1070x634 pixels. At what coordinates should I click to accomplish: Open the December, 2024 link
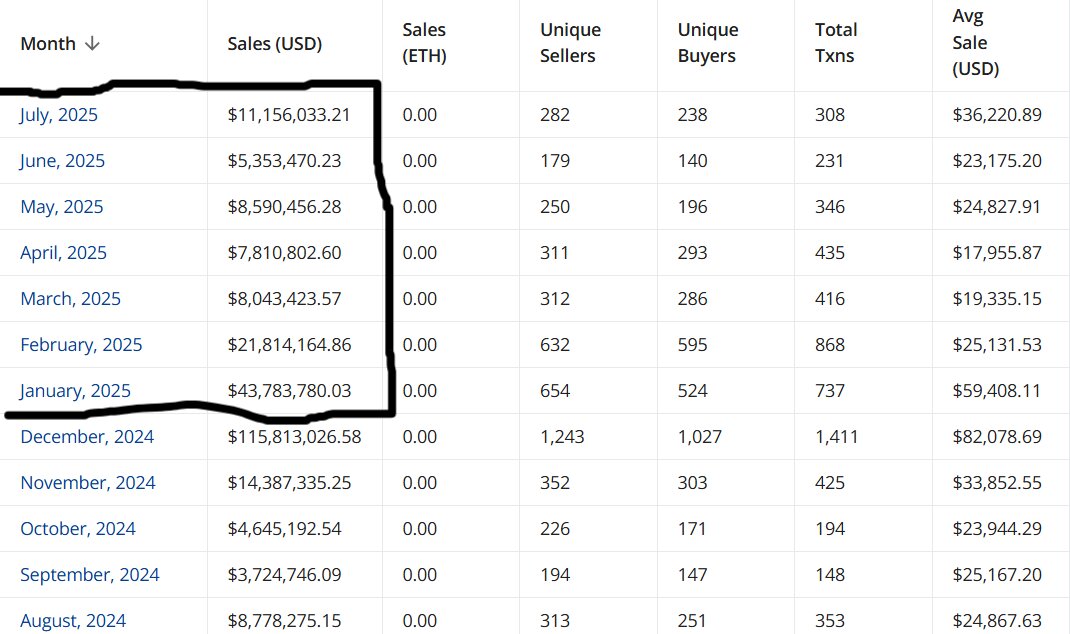(87, 437)
